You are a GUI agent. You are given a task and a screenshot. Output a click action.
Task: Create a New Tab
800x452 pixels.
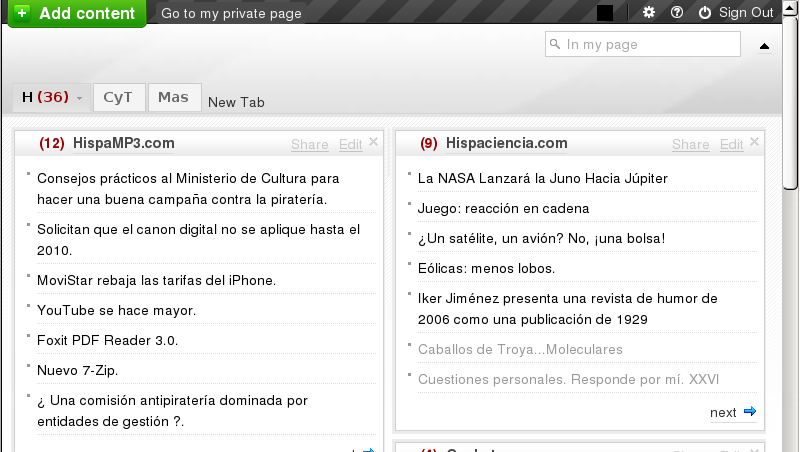click(236, 102)
